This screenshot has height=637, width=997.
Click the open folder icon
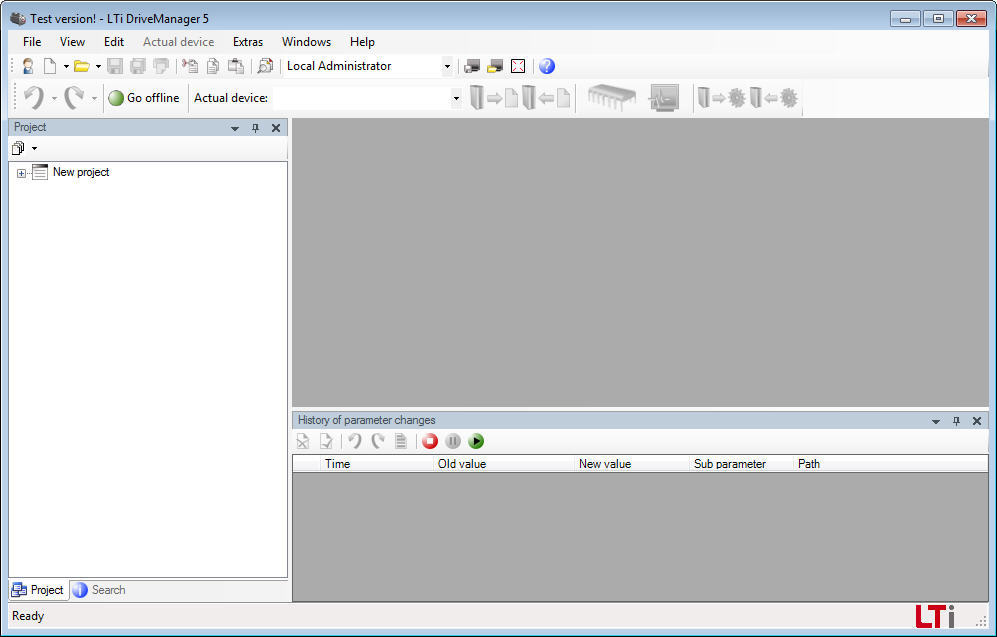coord(81,66)
